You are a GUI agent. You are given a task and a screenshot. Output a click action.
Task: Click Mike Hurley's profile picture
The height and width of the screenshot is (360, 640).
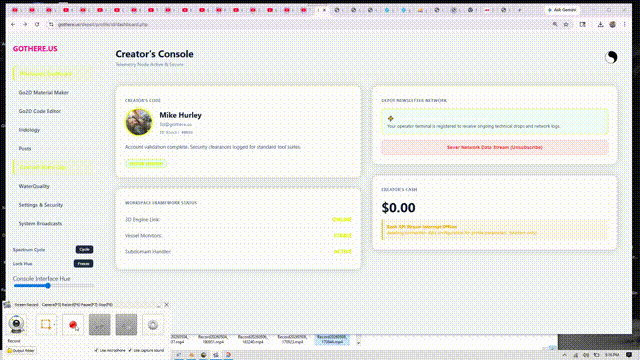(139, 122)
